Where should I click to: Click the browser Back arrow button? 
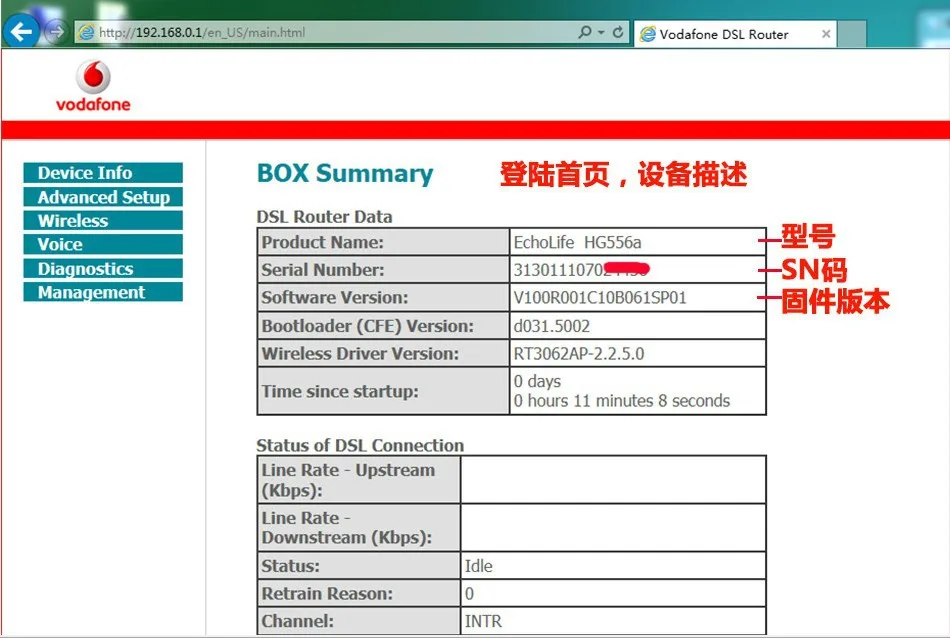tap(21, 32)
